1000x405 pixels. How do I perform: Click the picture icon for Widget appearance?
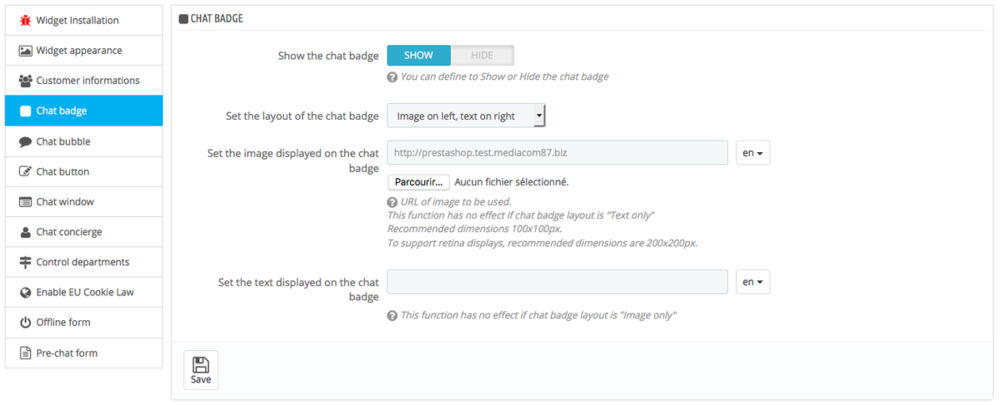[x=26, y=50]
